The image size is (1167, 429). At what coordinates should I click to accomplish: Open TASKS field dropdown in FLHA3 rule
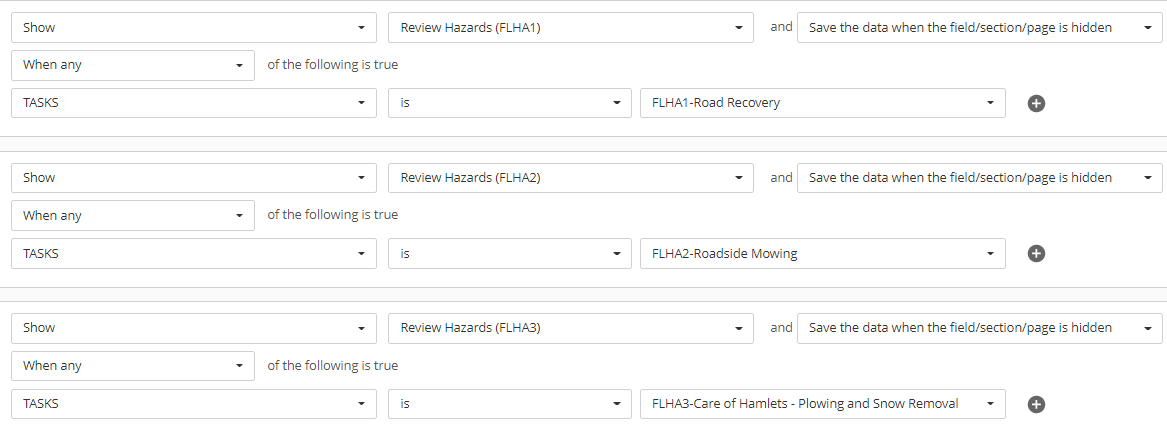194,404
